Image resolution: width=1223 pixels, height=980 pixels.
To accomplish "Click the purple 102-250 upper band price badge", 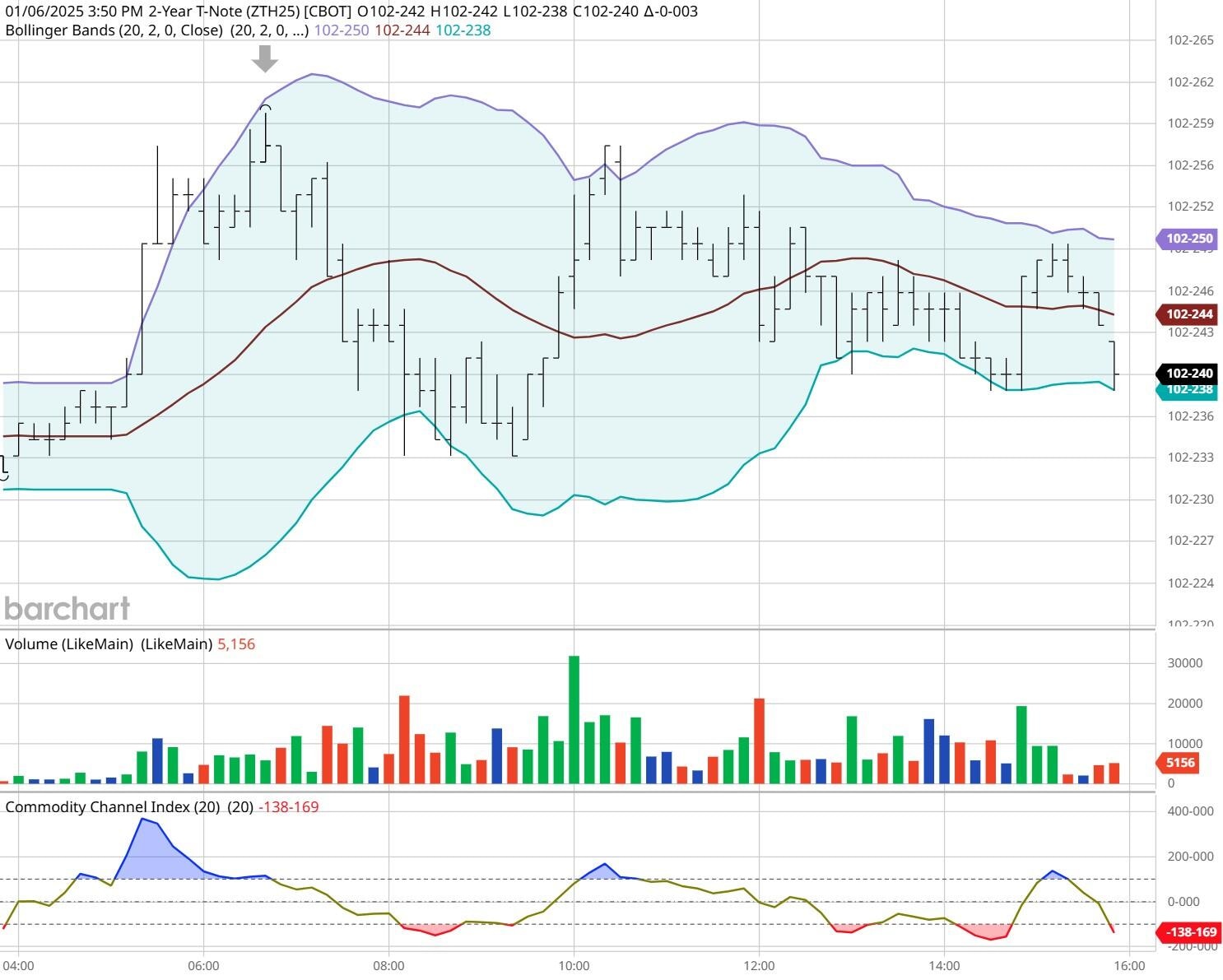I will [1188, 239].
